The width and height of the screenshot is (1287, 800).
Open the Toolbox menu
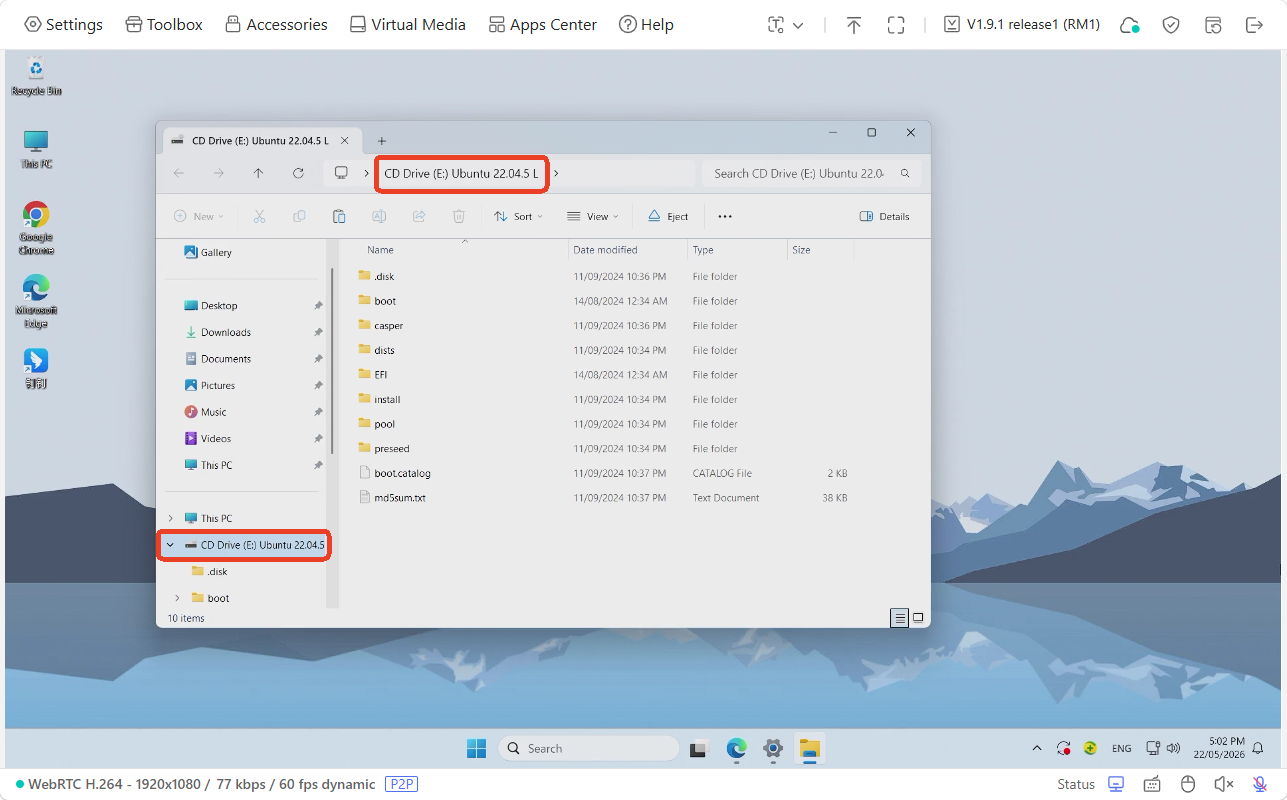pos(164,25)
